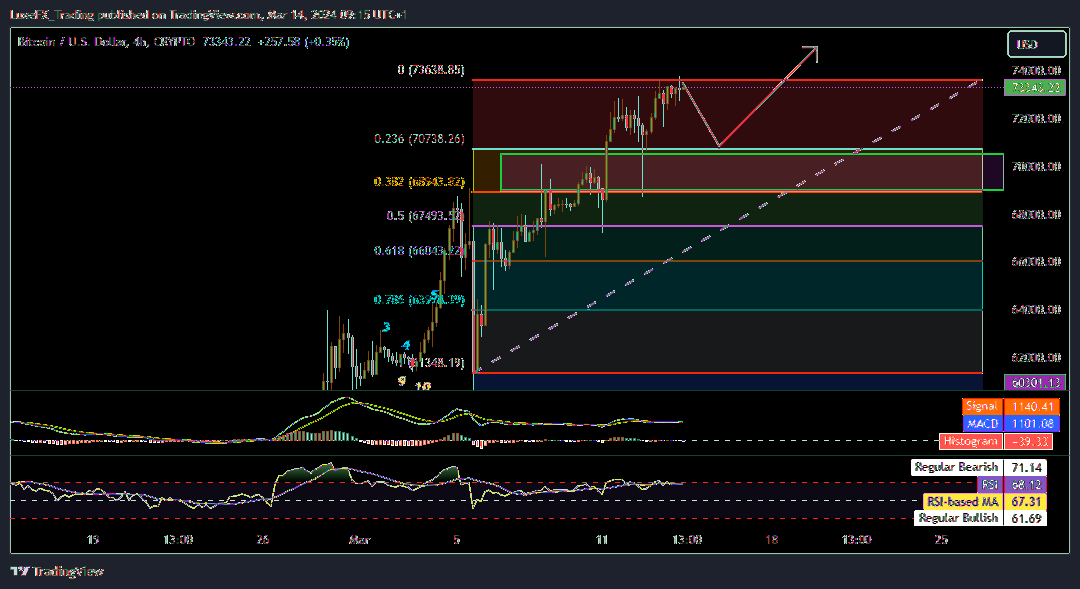Select the MACD indicator label
The image size is (1080, 589).
[x=983, y=424]
